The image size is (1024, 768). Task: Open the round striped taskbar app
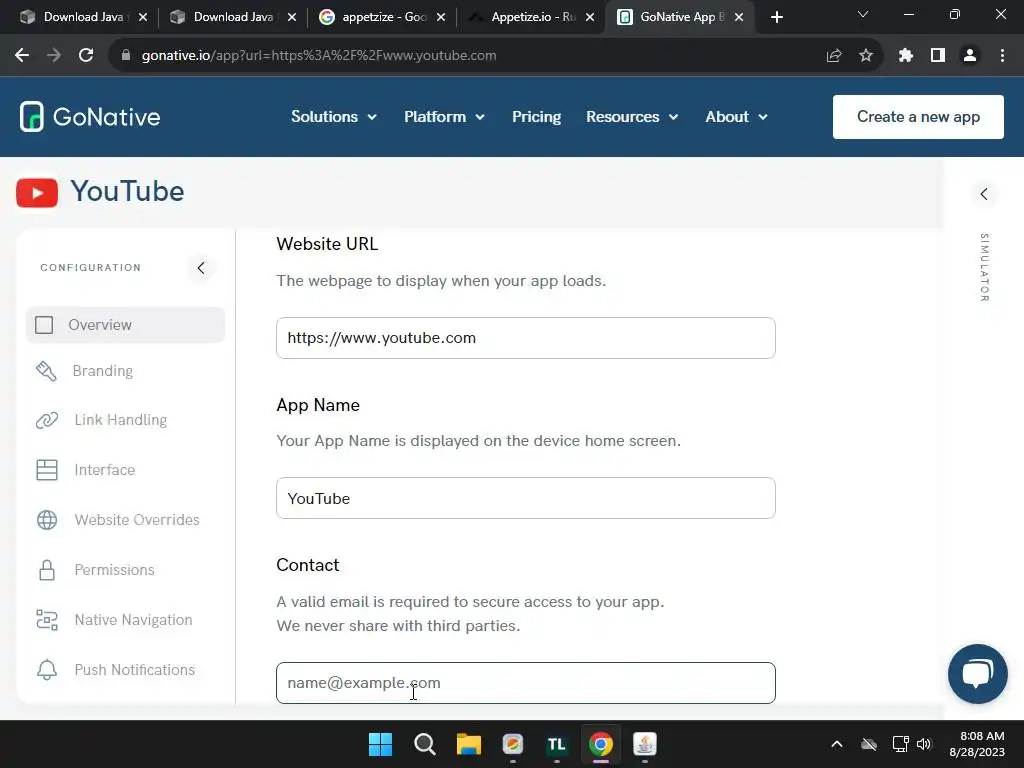[513, 744]
